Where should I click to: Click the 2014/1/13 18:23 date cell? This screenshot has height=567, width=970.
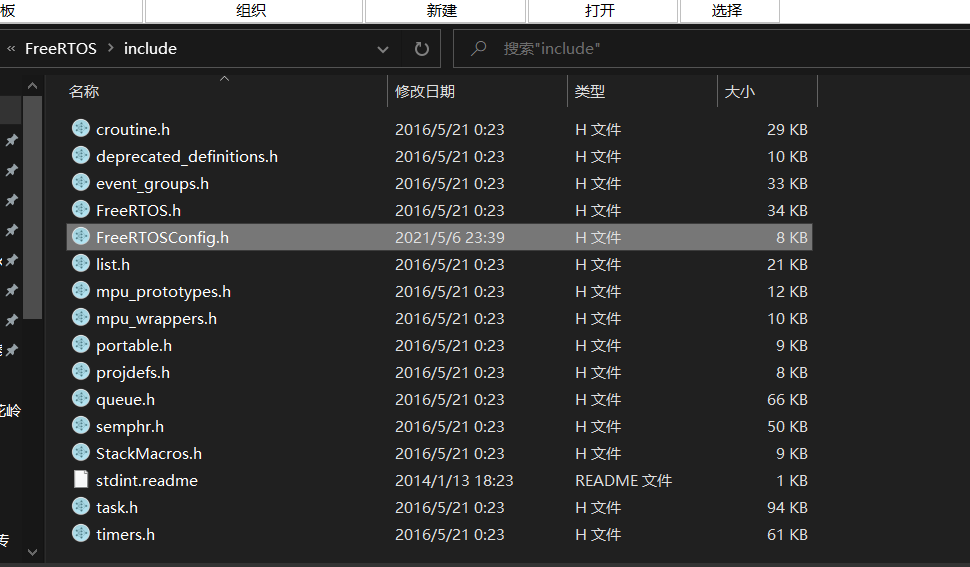coord(454,480)
